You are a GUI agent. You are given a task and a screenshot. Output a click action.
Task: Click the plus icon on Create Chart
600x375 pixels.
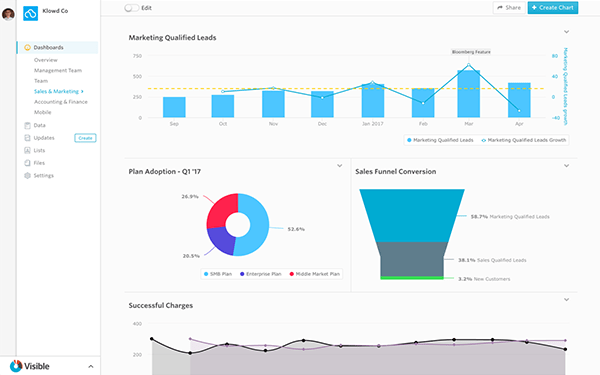pyautogui.click(x=534, y=8)
